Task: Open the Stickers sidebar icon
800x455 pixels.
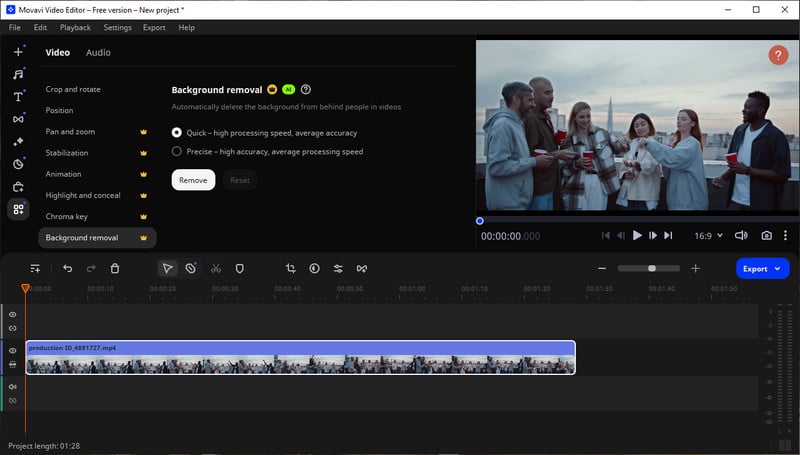Action: [18, 164]
